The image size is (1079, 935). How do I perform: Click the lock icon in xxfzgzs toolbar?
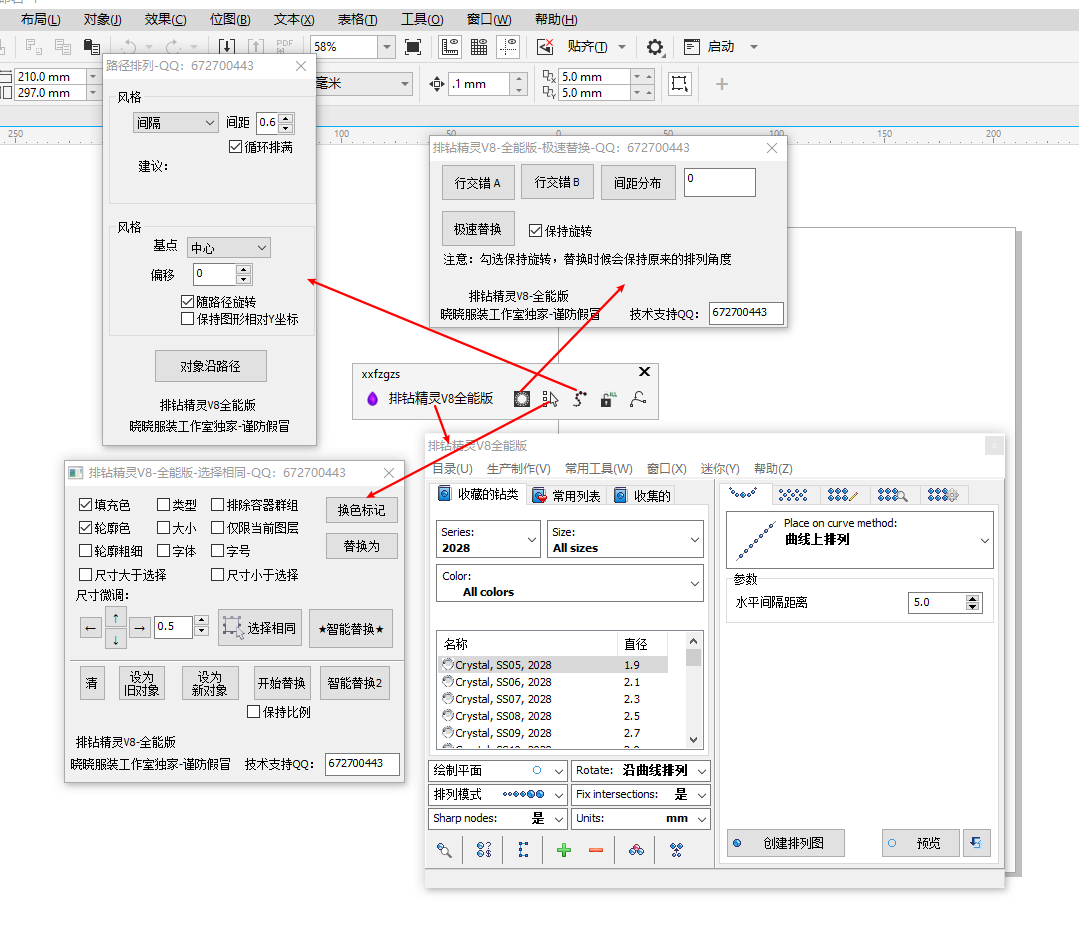point(607,399)
